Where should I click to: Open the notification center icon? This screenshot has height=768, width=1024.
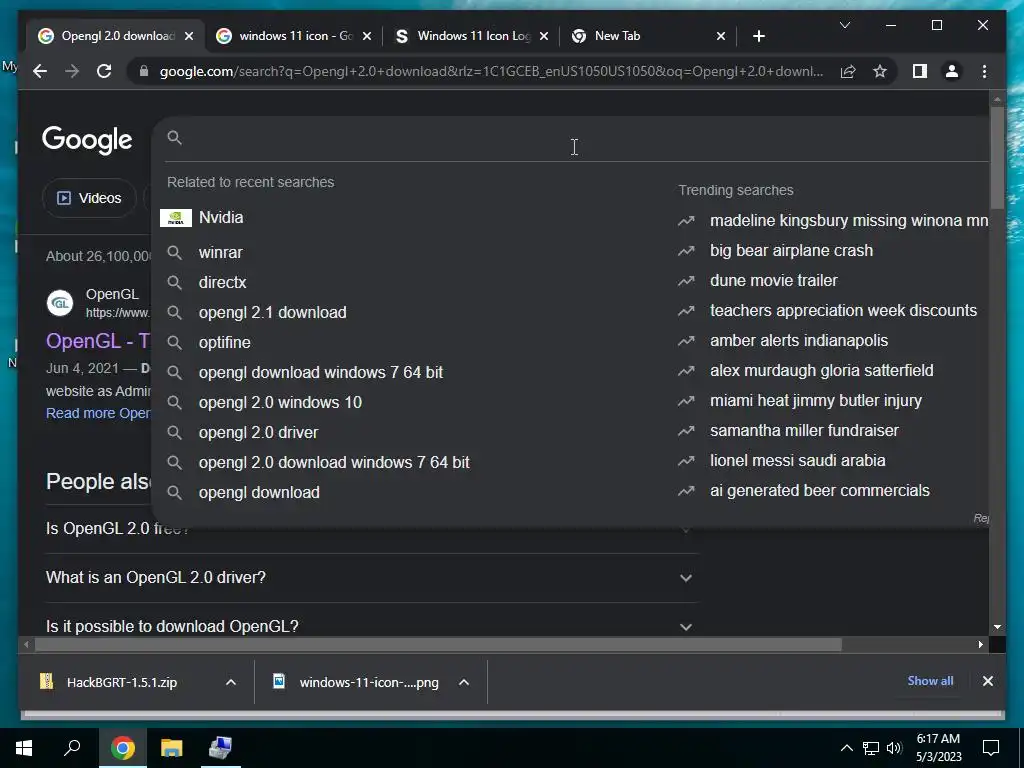pyautogui.click(x=991, y=748)
